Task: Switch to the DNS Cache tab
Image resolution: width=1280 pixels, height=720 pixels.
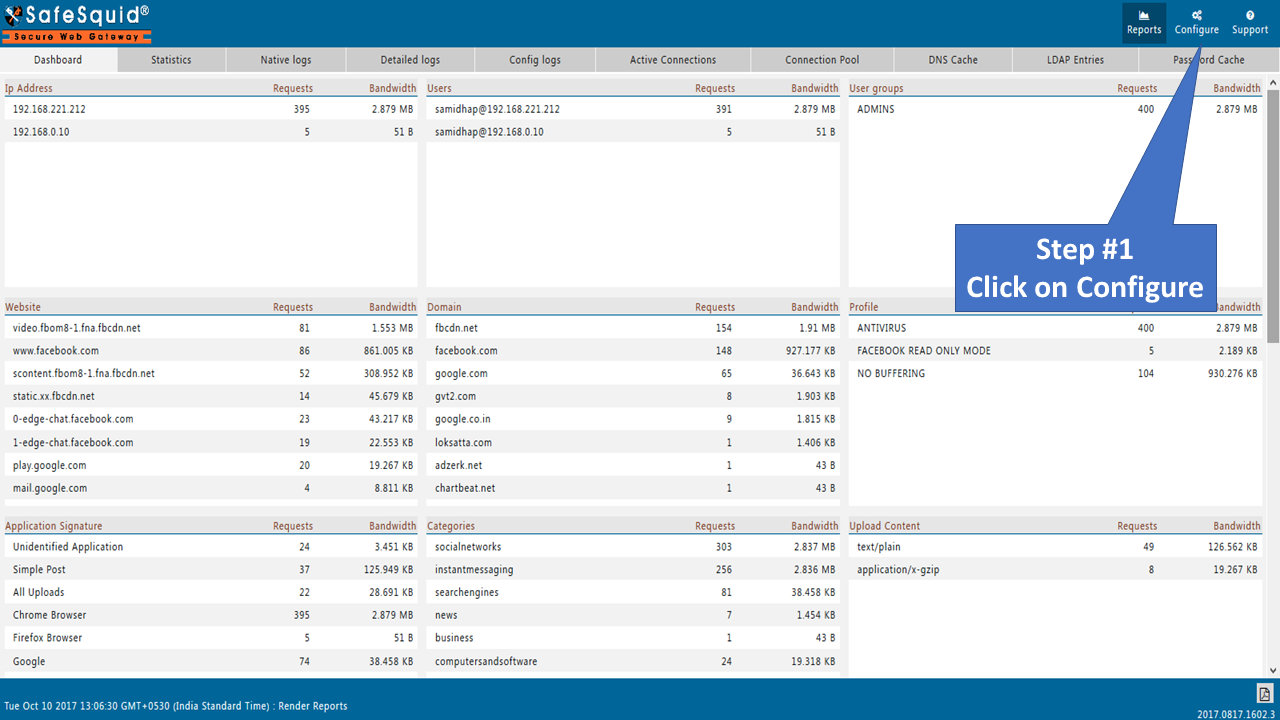Action: point(953,60)
